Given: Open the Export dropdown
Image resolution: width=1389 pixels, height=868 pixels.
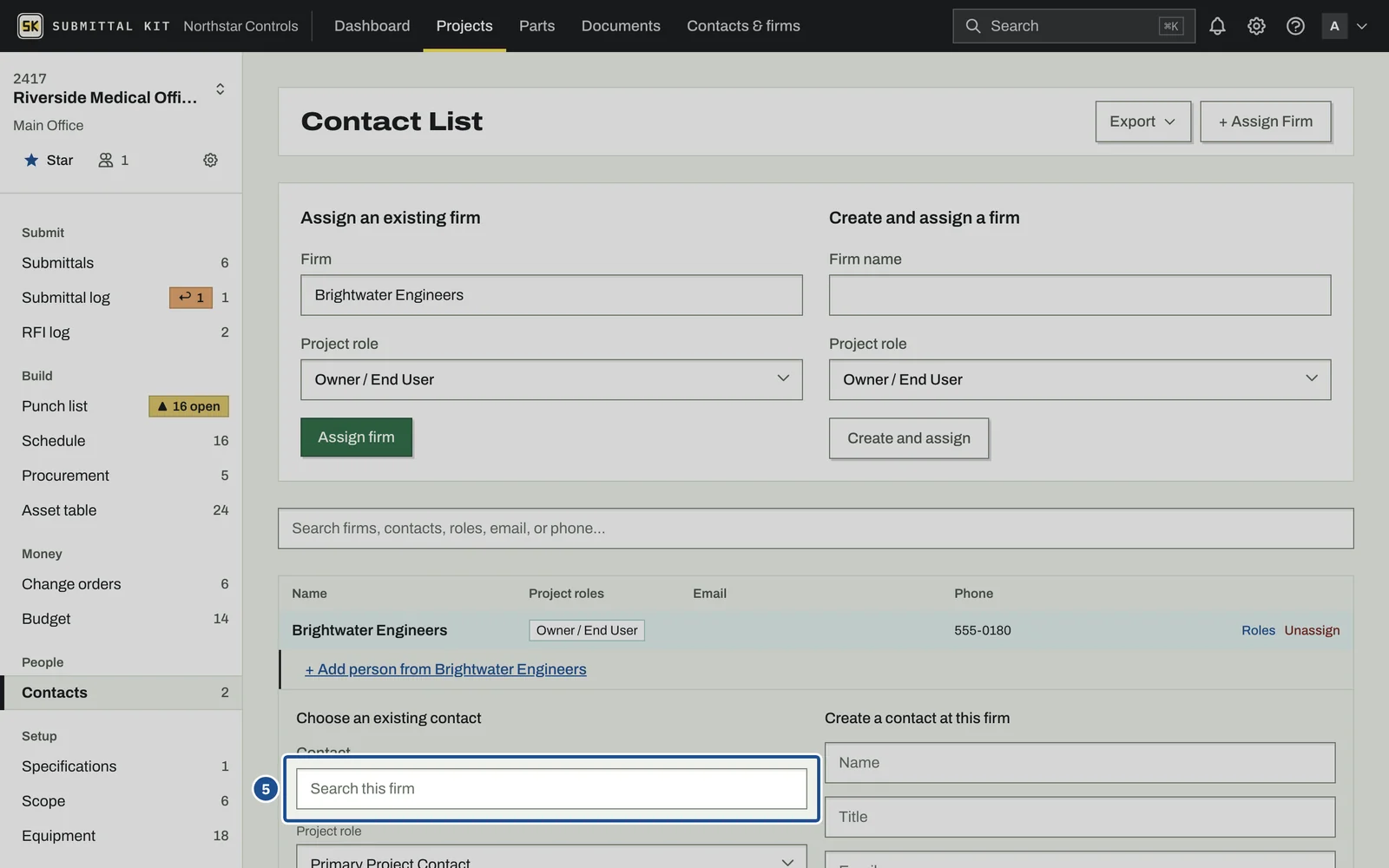Looking at the screenshot, I should 1142,122.
